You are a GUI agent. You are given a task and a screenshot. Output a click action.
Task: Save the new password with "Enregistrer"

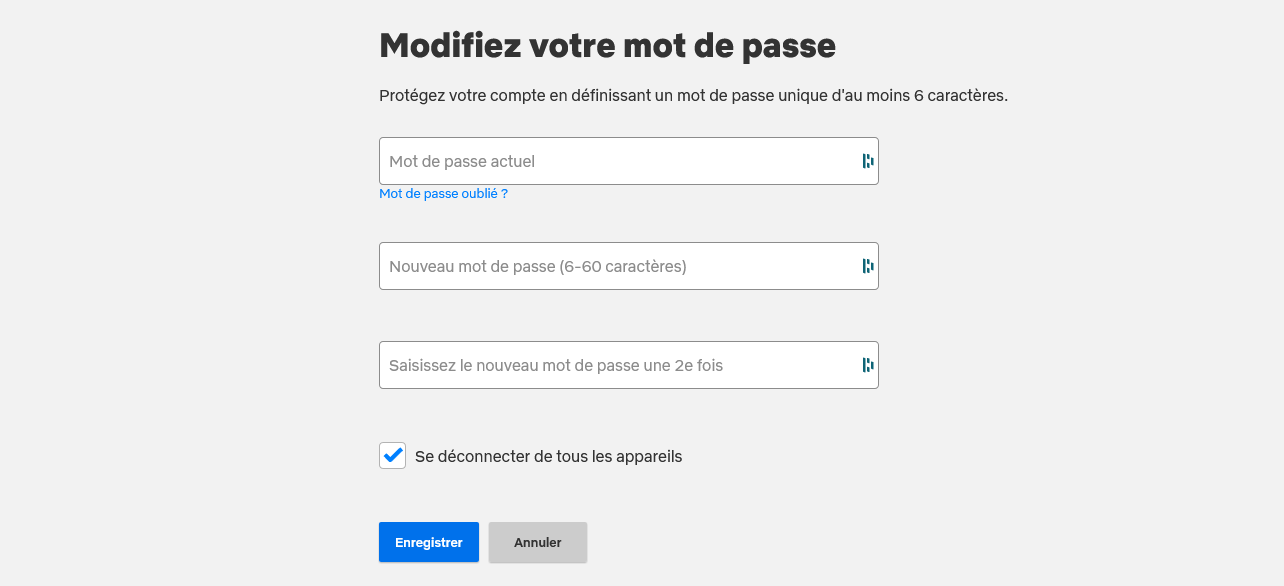[x=428, y=542]
